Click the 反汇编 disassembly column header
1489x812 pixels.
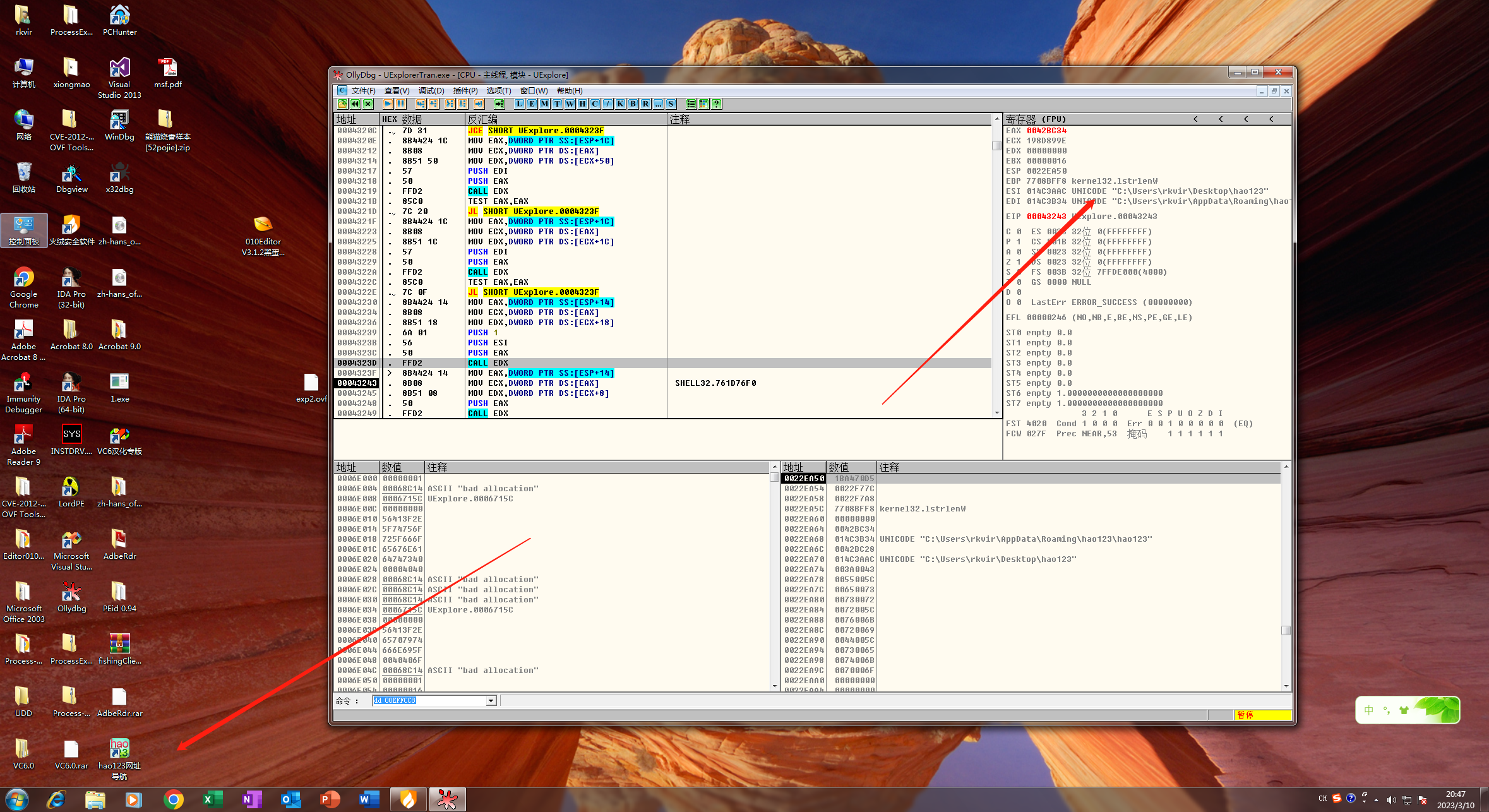tap(482, 119)
